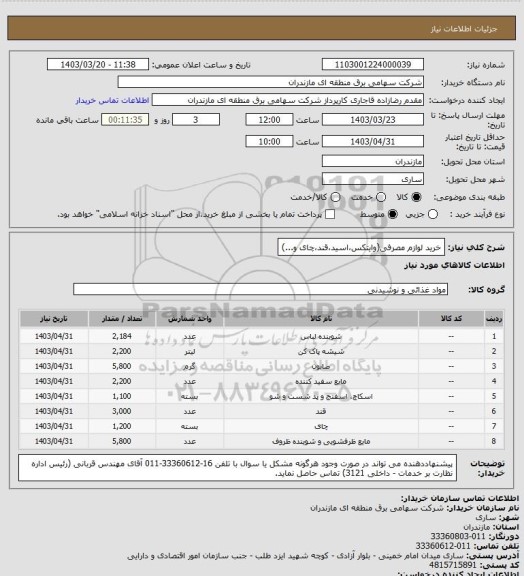Choose the متوسط purchase type radio
The height and width of the screenshot is (576, 524).
point(393,214)
